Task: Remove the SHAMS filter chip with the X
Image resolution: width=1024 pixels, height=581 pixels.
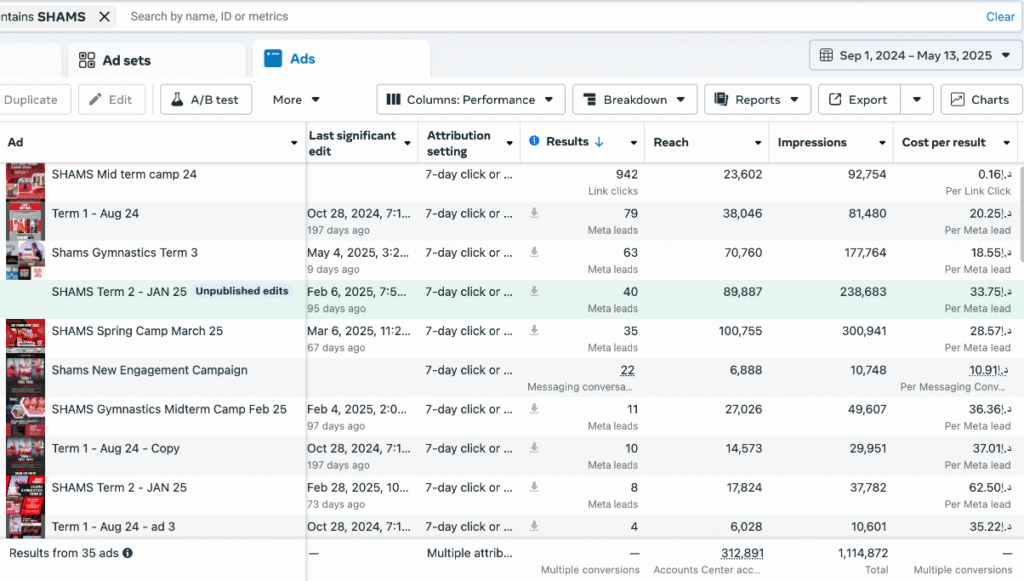Action: (x=105, y=17)
